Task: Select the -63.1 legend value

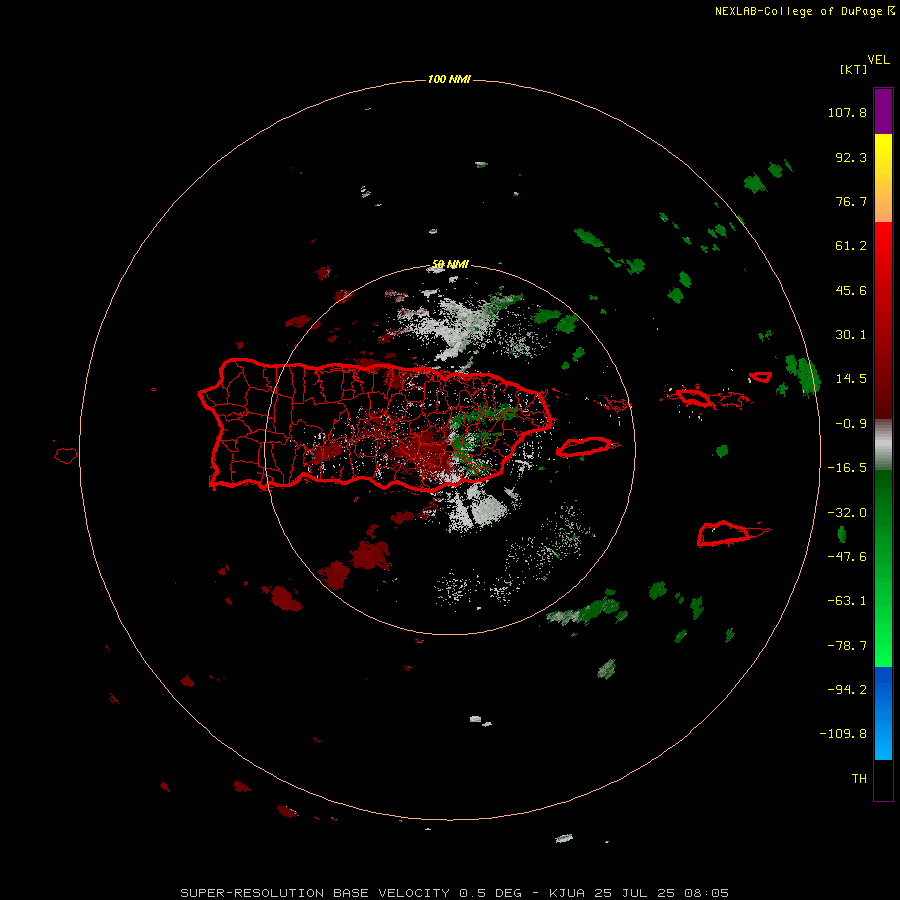Action: [847, 601]
